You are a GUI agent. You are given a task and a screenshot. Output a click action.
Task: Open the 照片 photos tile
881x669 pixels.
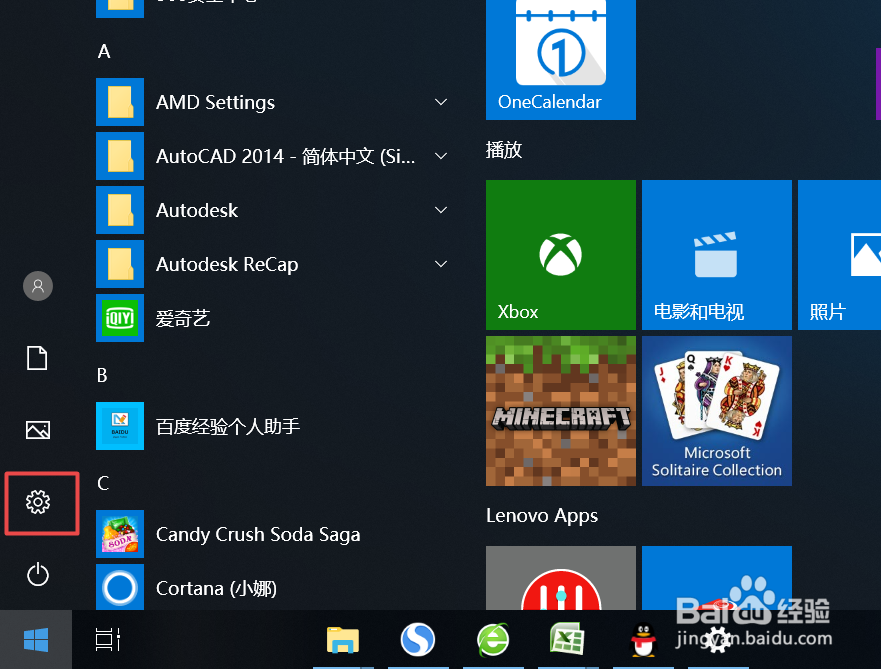[839, 255]
